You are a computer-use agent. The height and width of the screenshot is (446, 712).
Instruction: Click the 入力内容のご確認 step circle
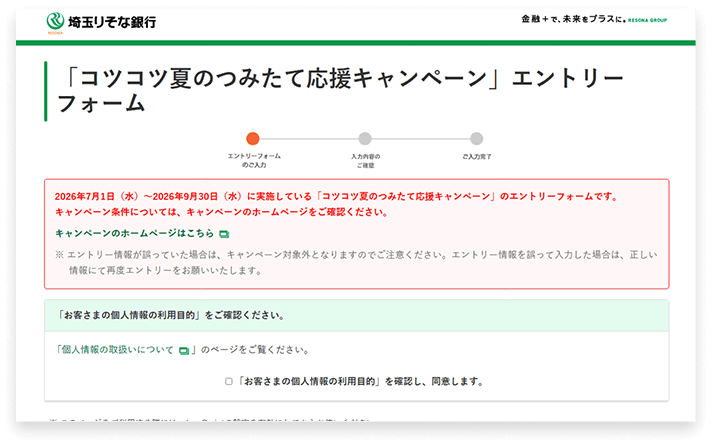(365, 139)
